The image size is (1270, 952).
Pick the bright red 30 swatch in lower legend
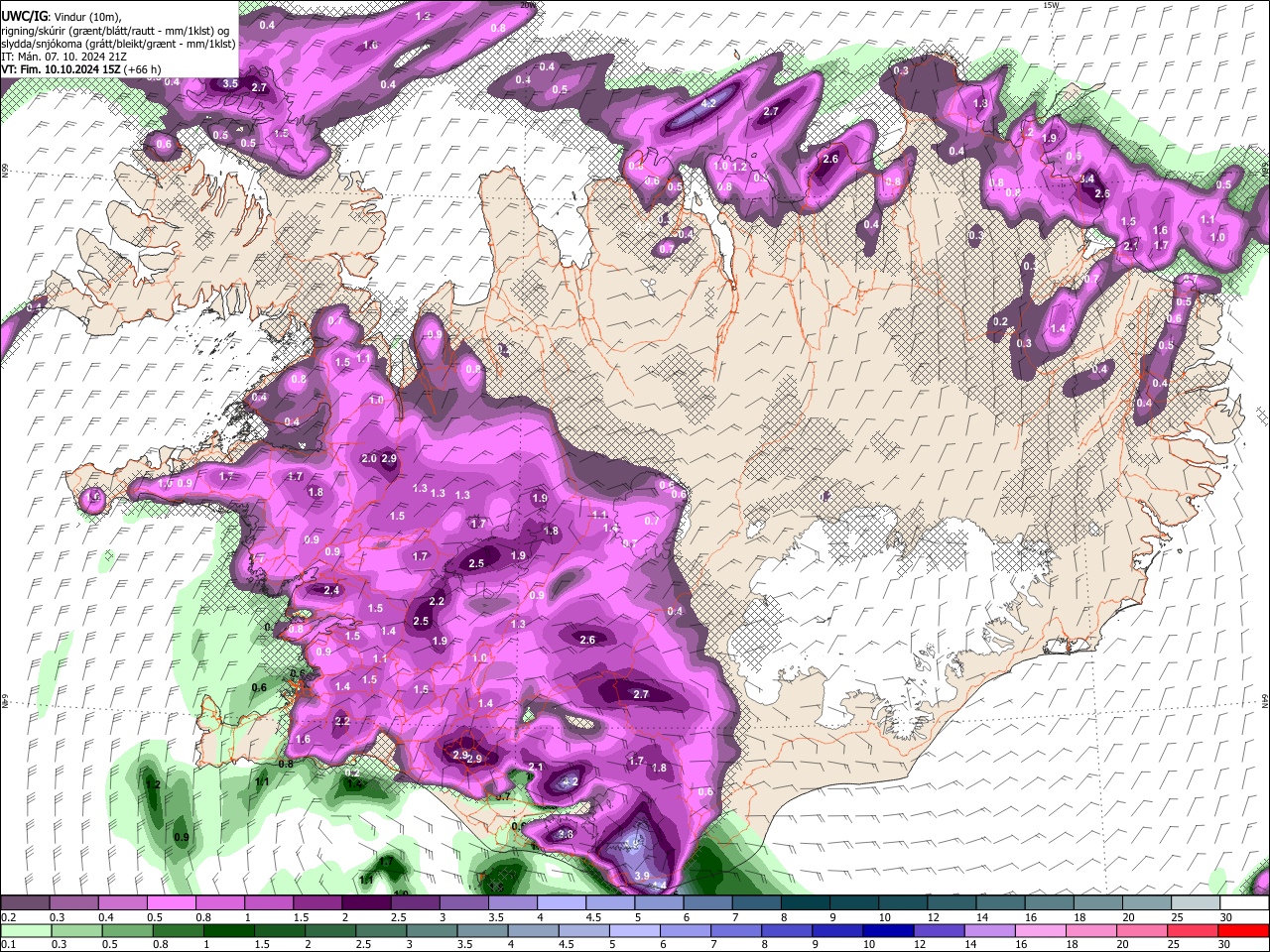coord(1243,930)
